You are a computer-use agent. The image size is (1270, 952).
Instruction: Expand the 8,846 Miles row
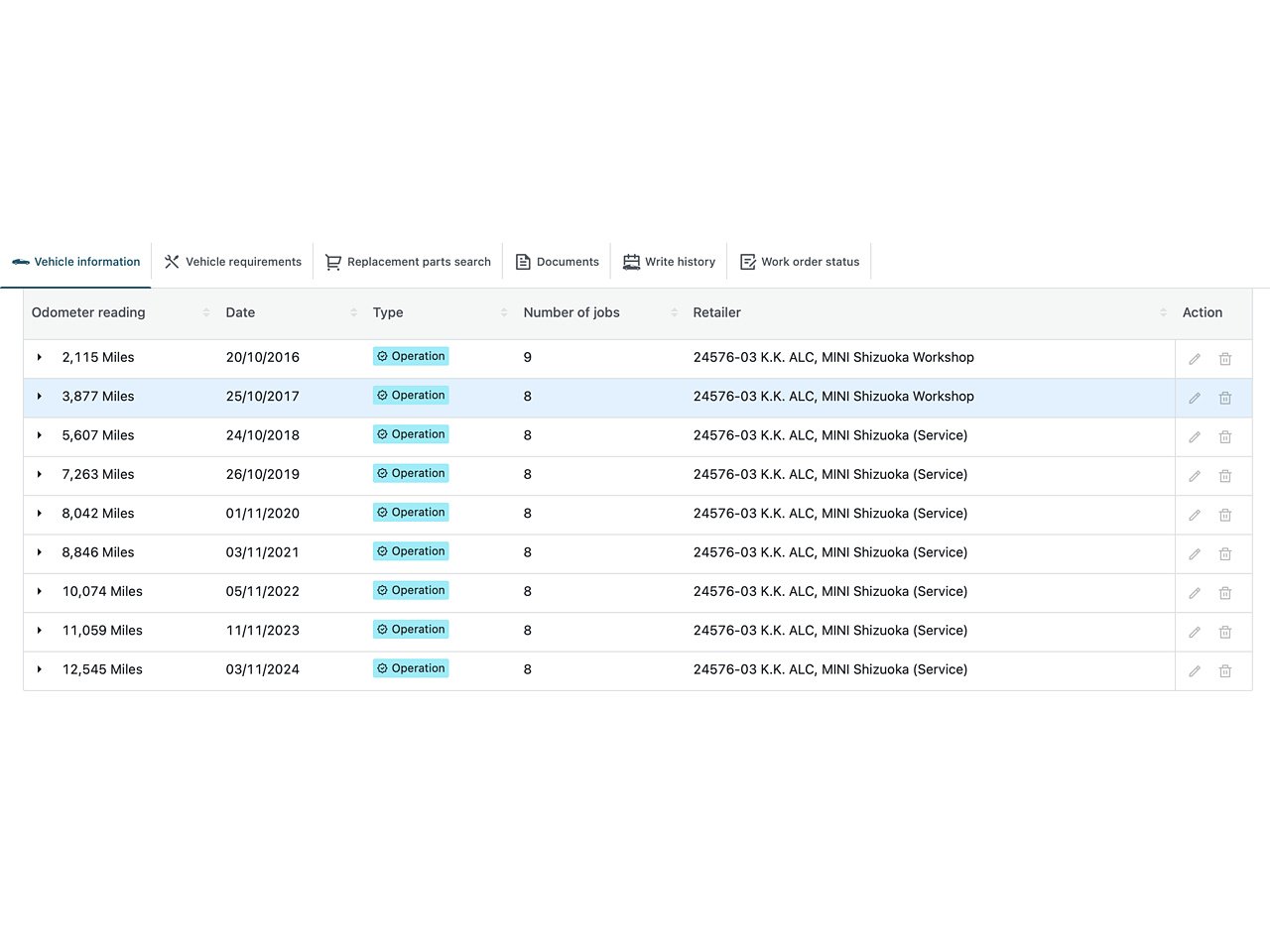(40, 552)
